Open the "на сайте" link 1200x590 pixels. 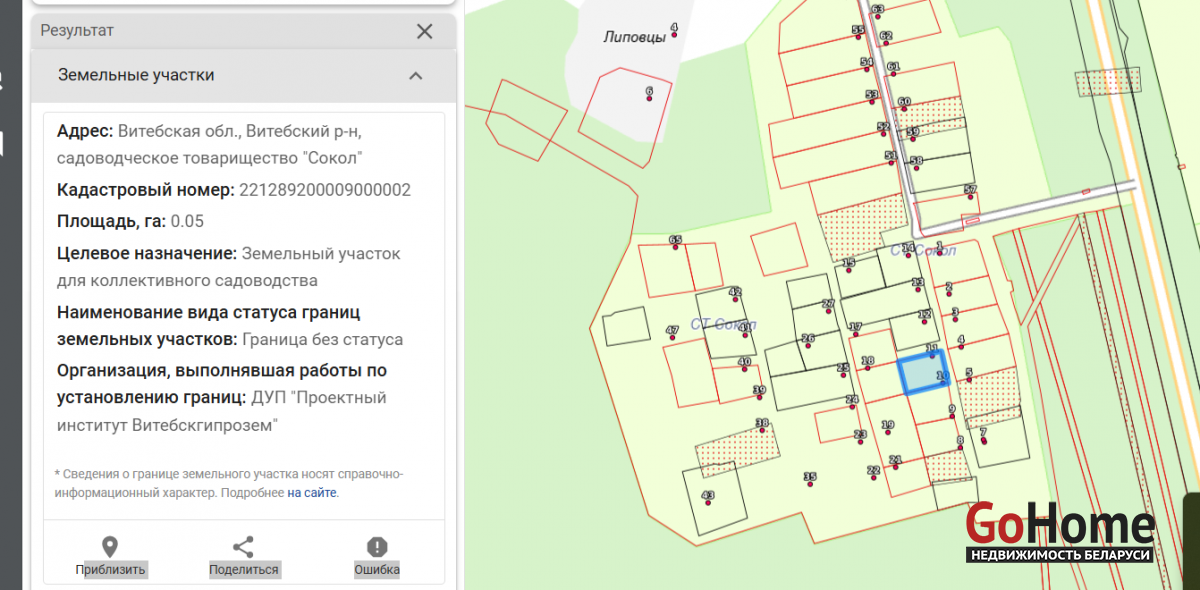pyautogui.click(x=312, y=493)
